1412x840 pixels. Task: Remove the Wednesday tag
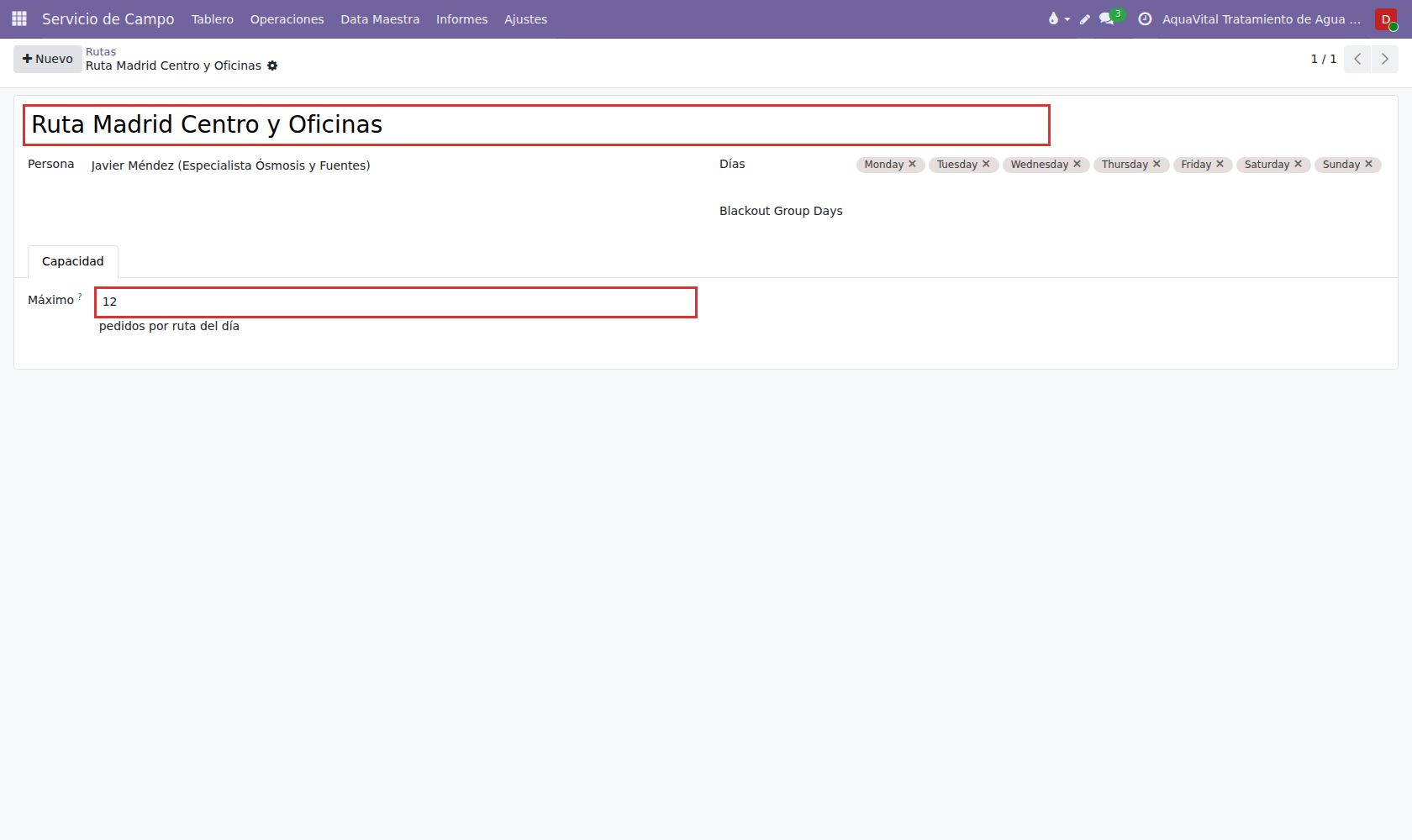1077,164
